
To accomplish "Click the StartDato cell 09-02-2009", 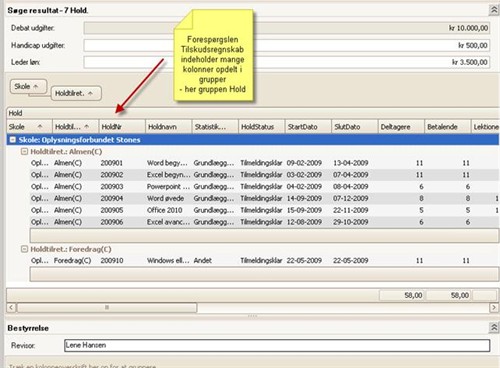I will coord(304,163).
